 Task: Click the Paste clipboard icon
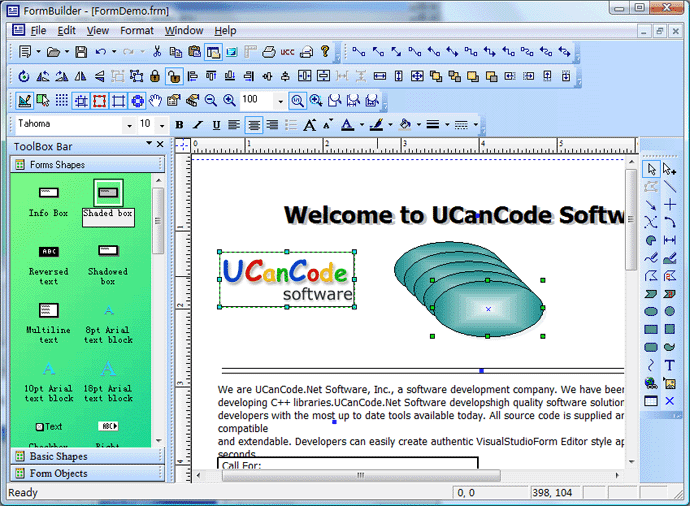pos(194,52)
